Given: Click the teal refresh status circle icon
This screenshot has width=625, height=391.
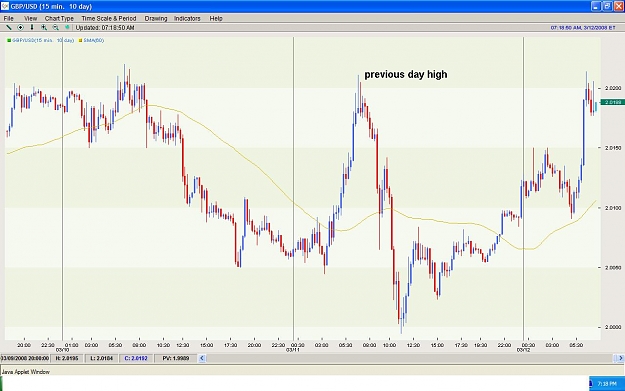Looking at the screenshot, I should (67, 28).
